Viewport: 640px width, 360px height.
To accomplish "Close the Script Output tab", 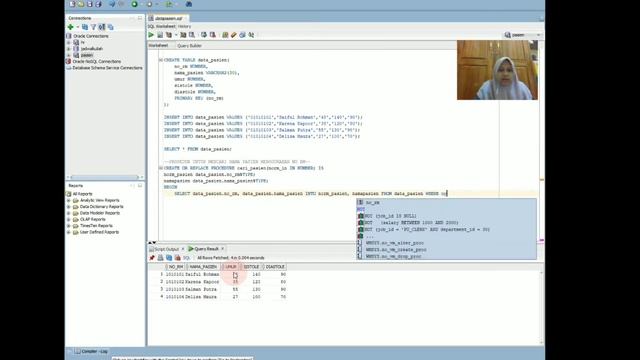I will [x=183, y=249].
